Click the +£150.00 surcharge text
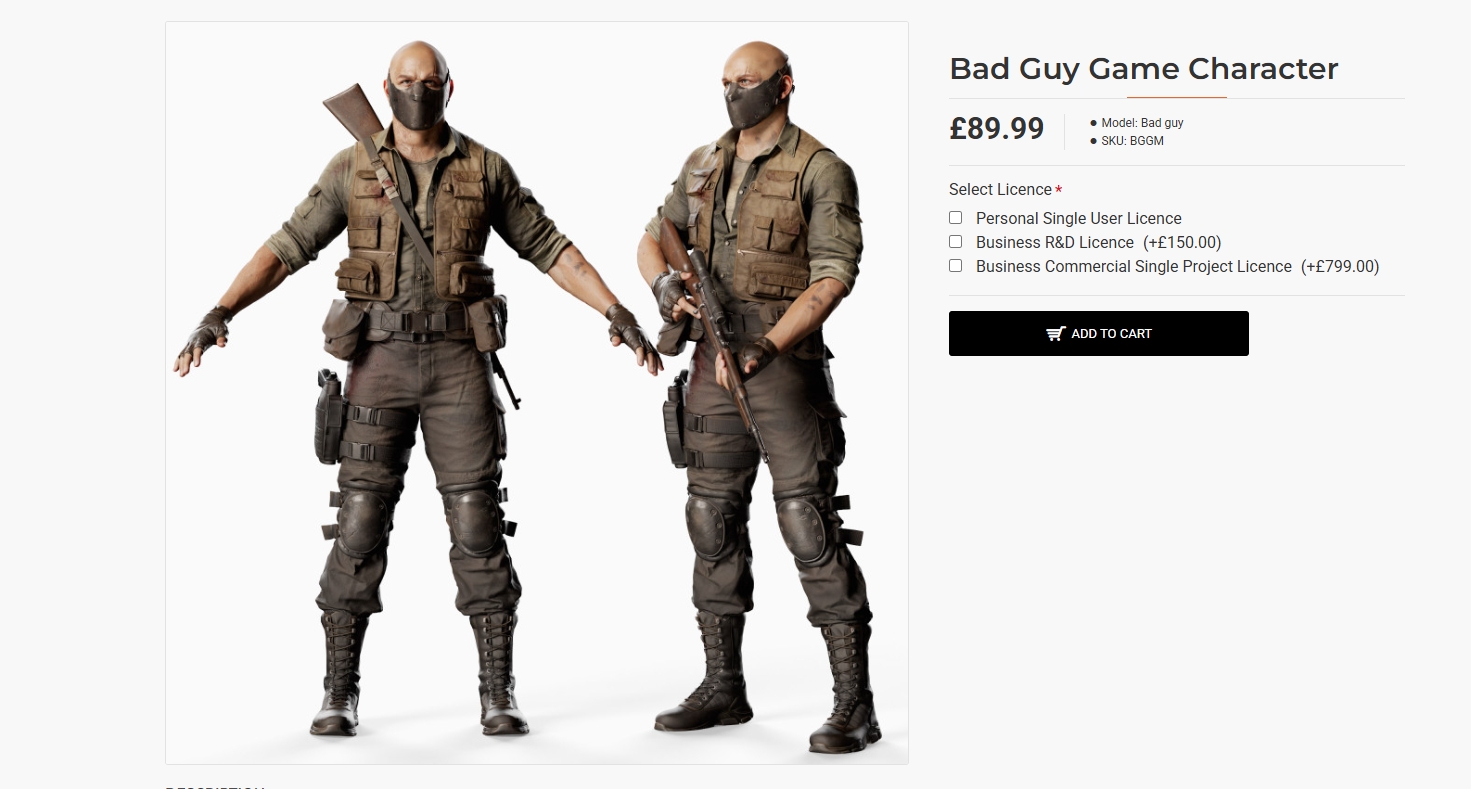1471x789 pixels. tap(1182, 242)
